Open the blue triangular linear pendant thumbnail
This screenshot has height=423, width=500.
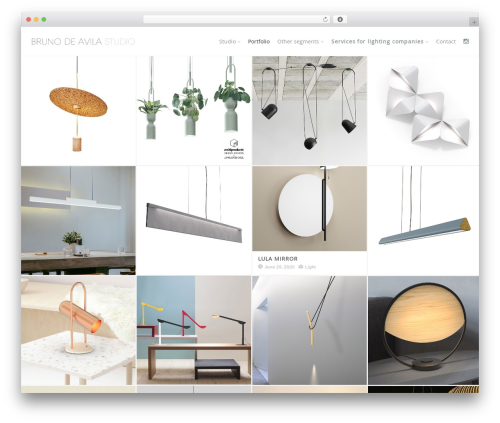(424, 220)
